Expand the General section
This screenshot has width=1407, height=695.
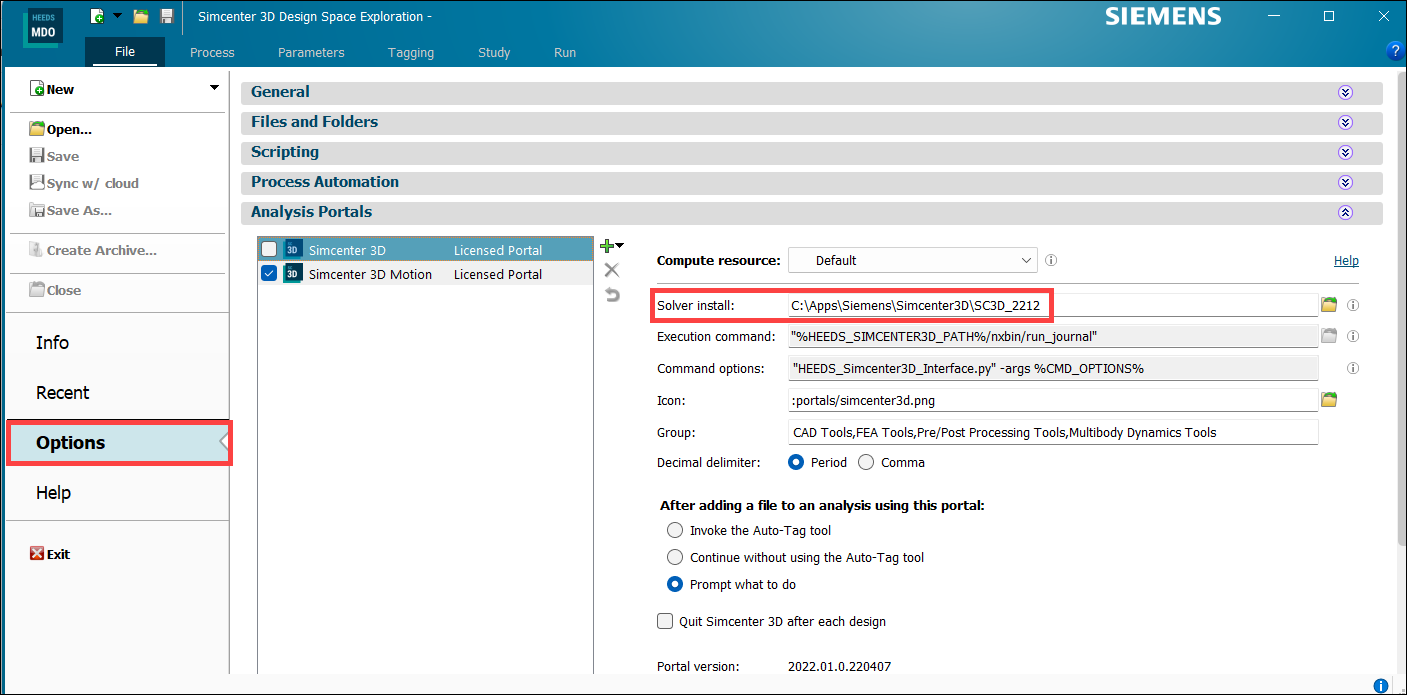tap(1345, 92)
